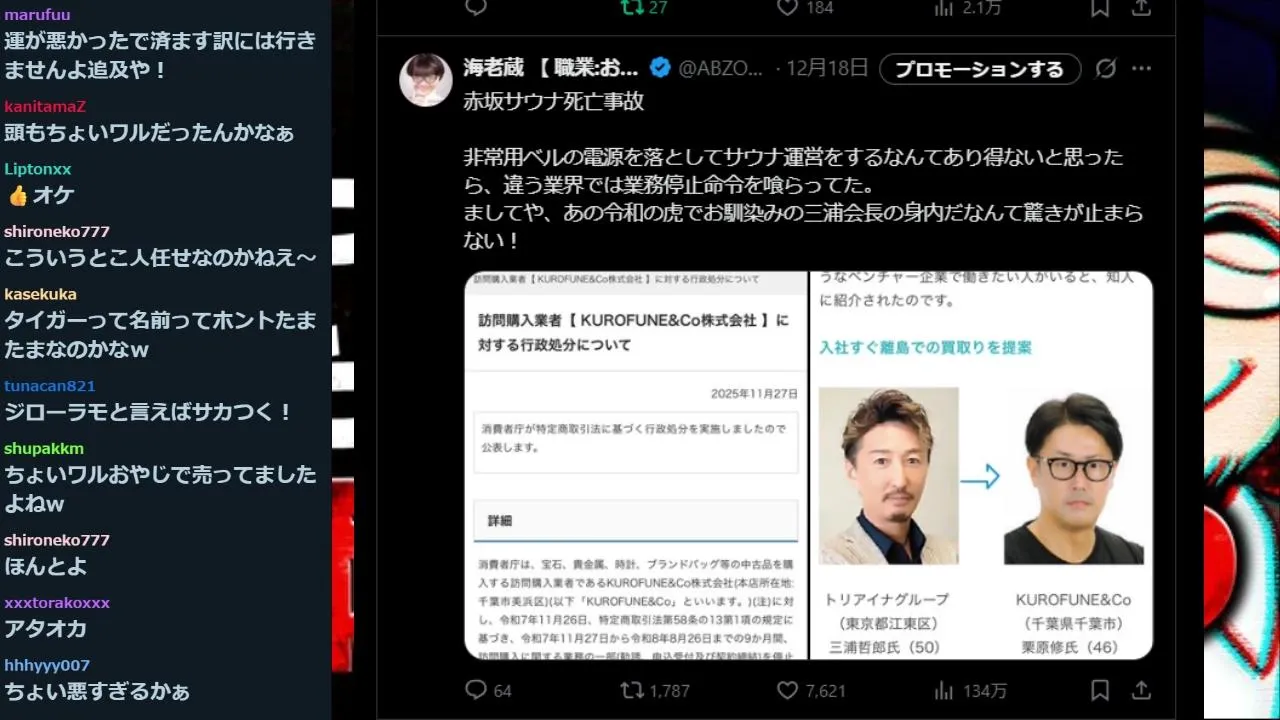Bookmark the upper post
1280x720 pixels.
click(1100, 8)
